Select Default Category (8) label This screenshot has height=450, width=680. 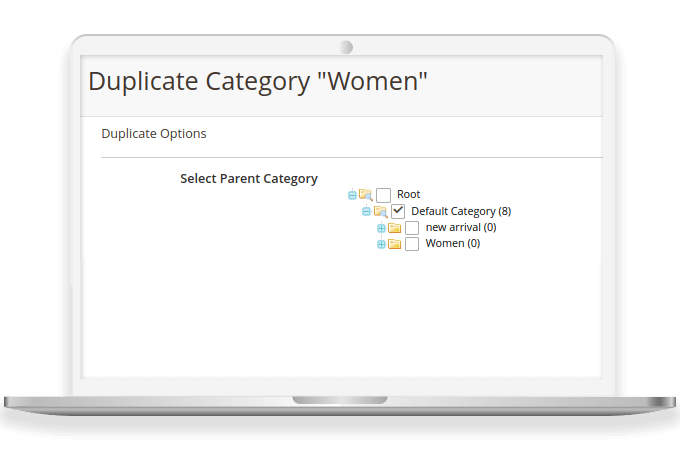tap(461, 211)
